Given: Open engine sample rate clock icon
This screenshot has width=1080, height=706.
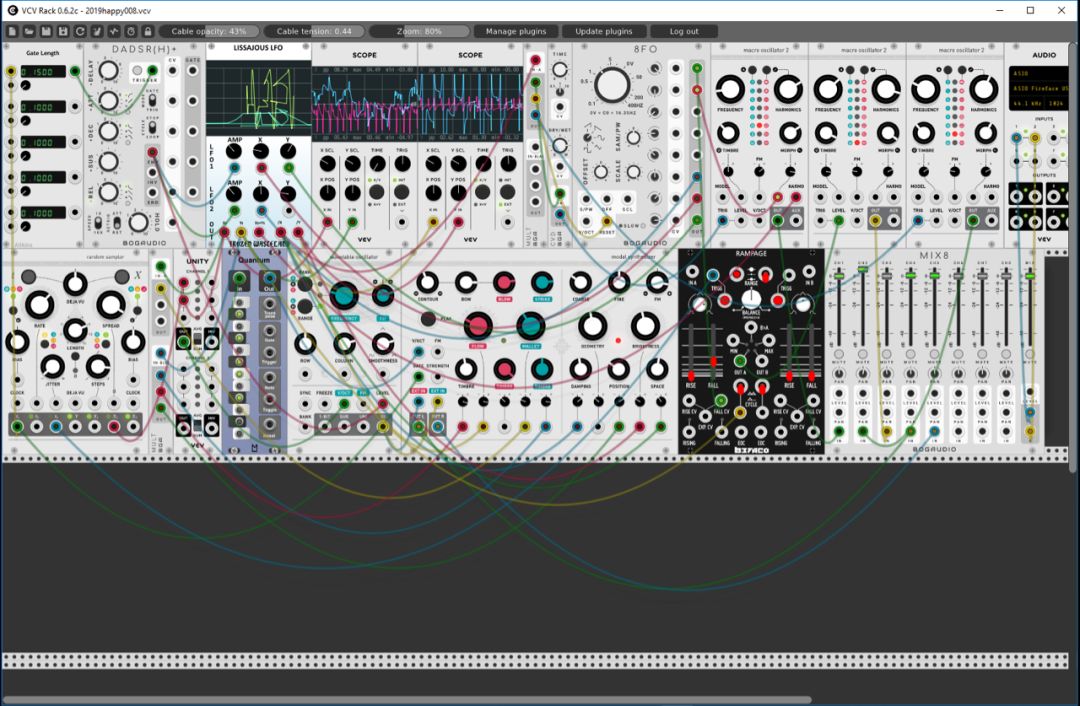Looking at the screenshot, I should pos(131,31).
